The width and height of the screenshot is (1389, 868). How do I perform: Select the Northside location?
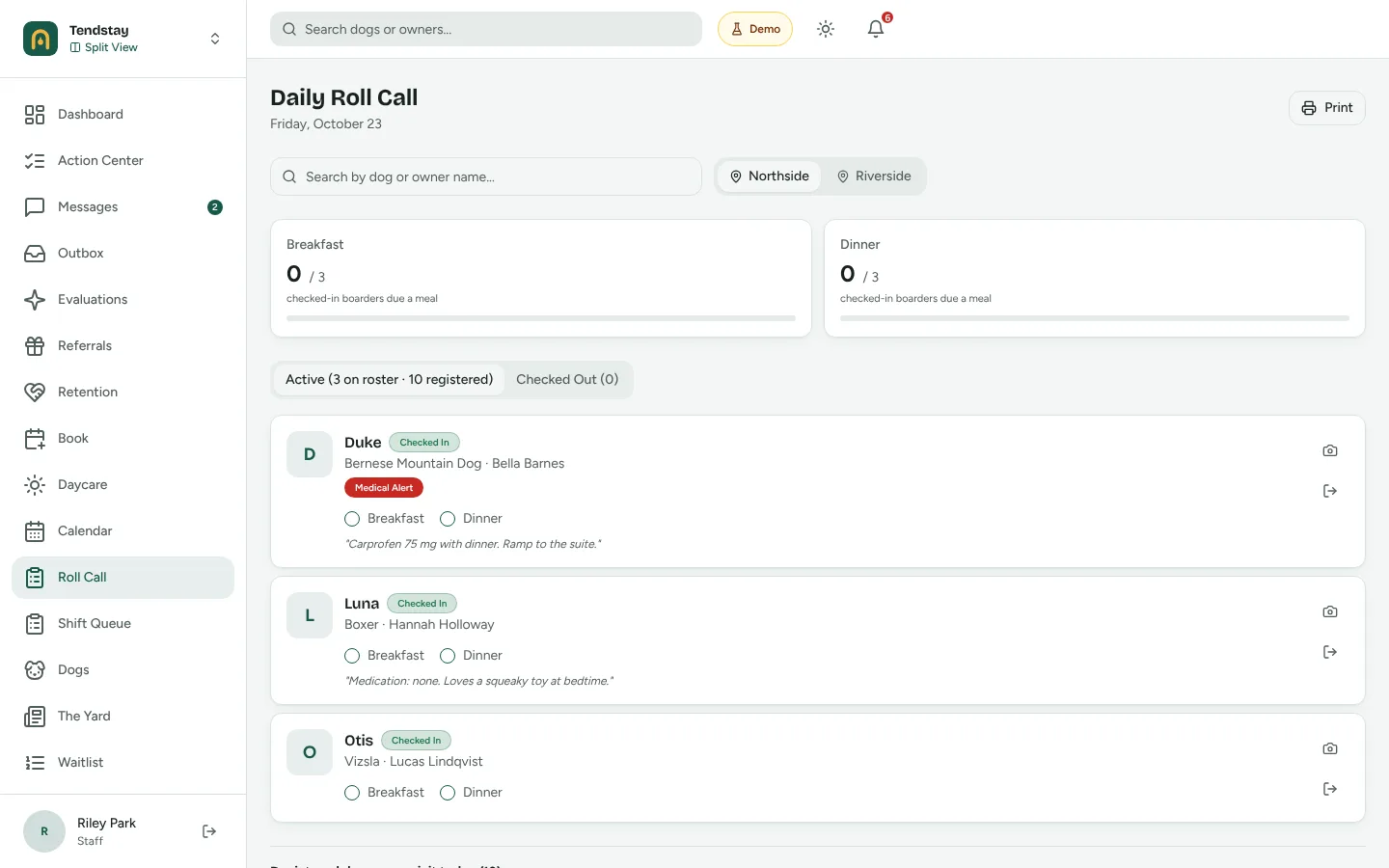pos(769,176)
